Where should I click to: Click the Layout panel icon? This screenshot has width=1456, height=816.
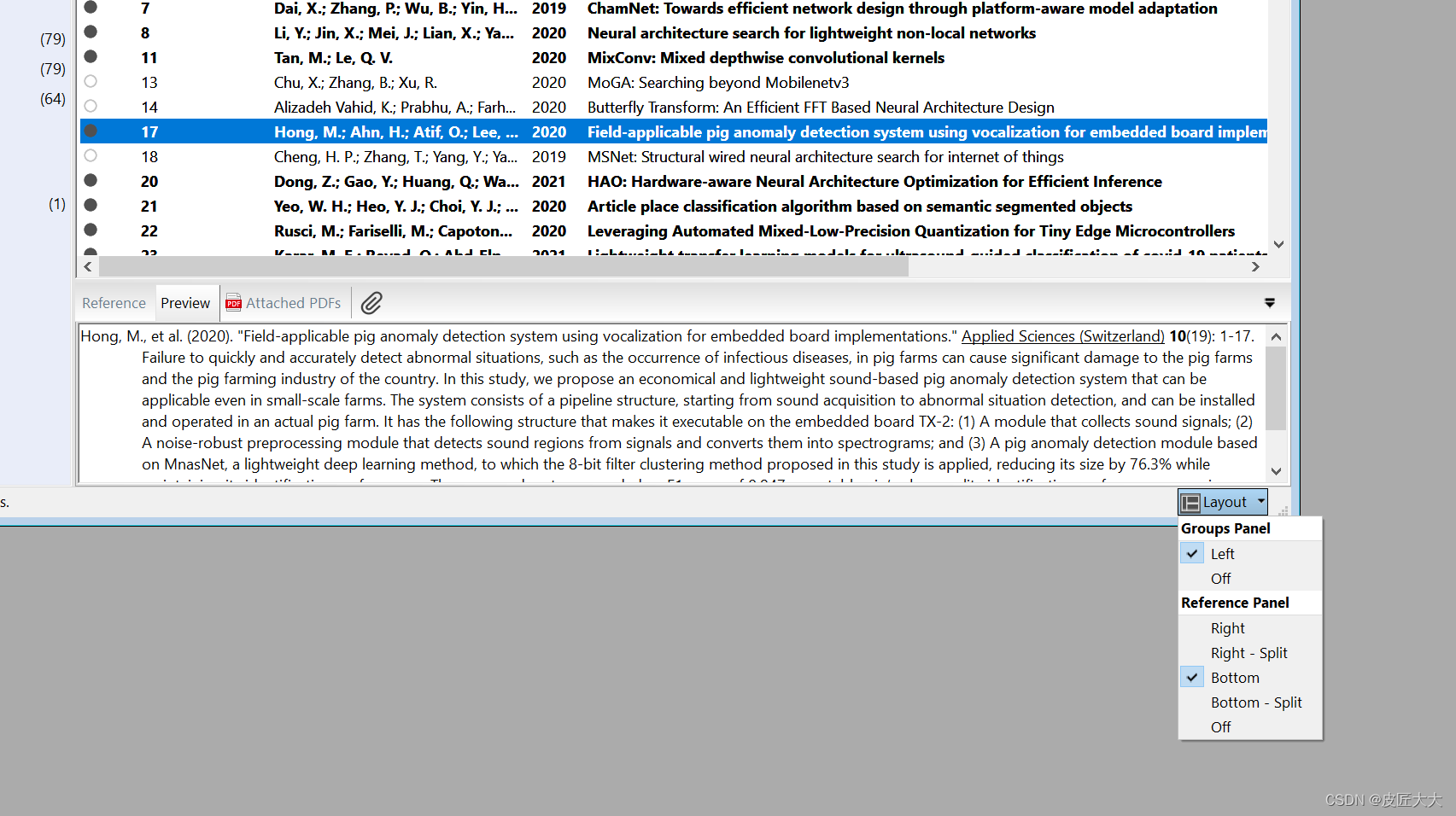[x=1190, y=502]
